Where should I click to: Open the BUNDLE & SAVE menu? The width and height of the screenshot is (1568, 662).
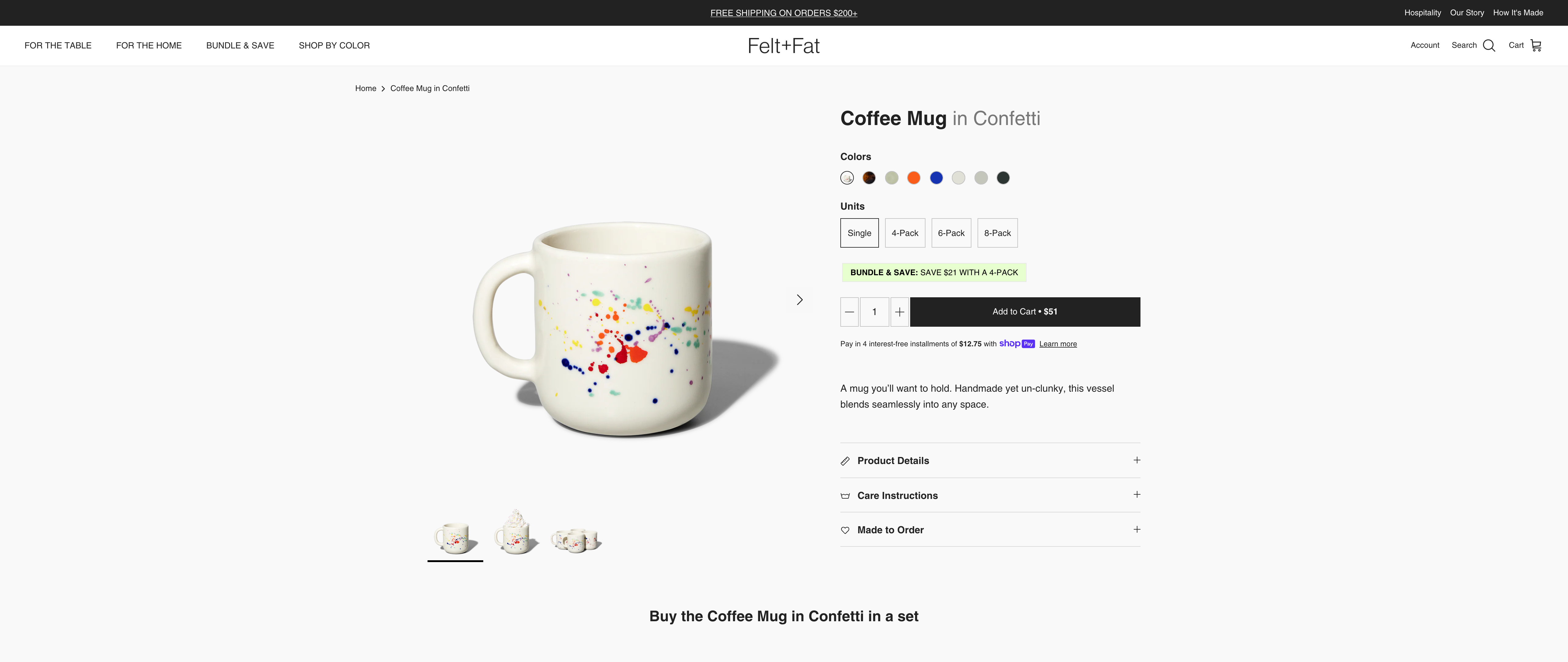coord(240,45)
